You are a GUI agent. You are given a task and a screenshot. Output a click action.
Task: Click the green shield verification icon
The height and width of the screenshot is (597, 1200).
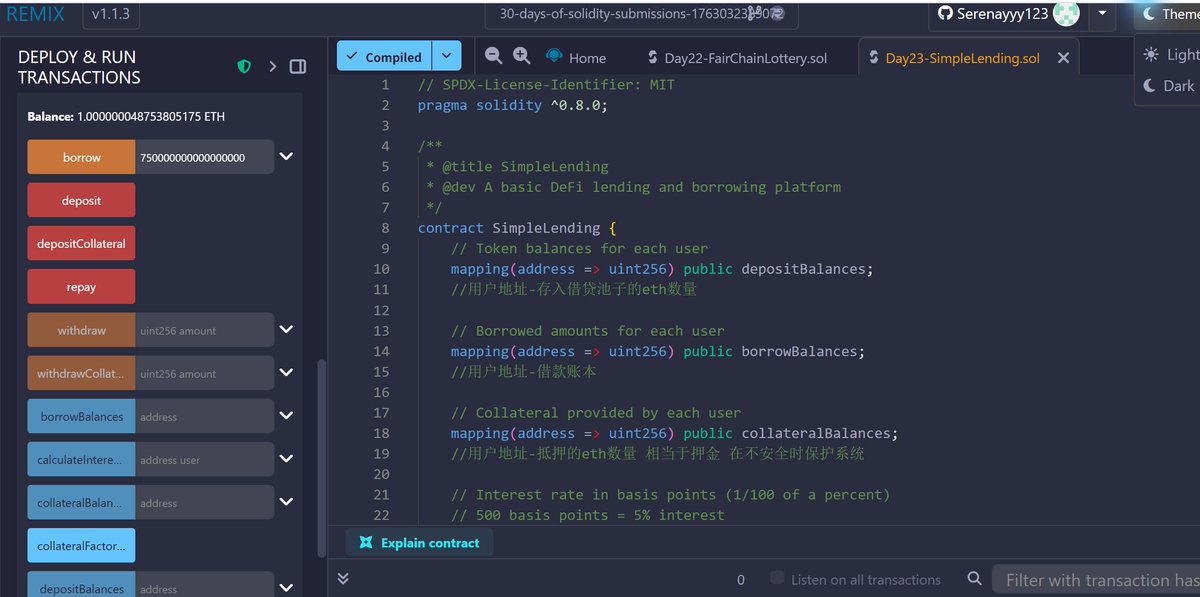click(x=244, y=67)
